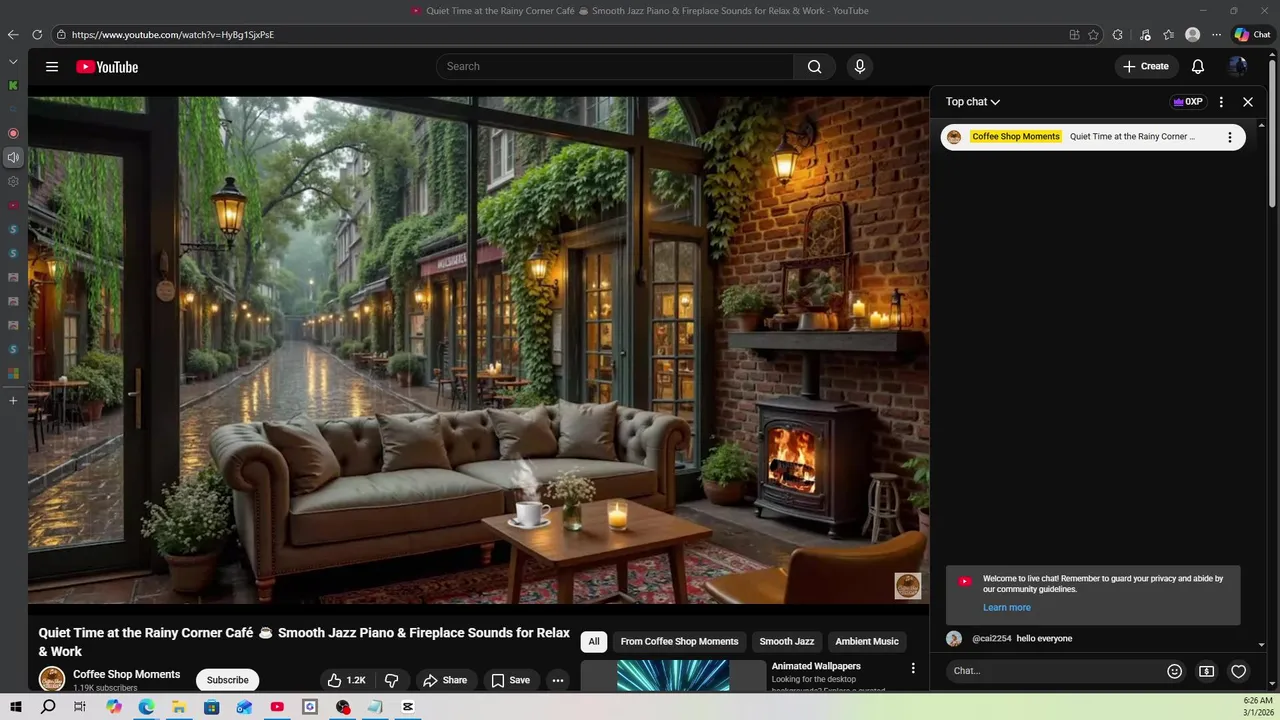Favorite this page with the star icon
1280x720 pixels.
(1093, 34)
